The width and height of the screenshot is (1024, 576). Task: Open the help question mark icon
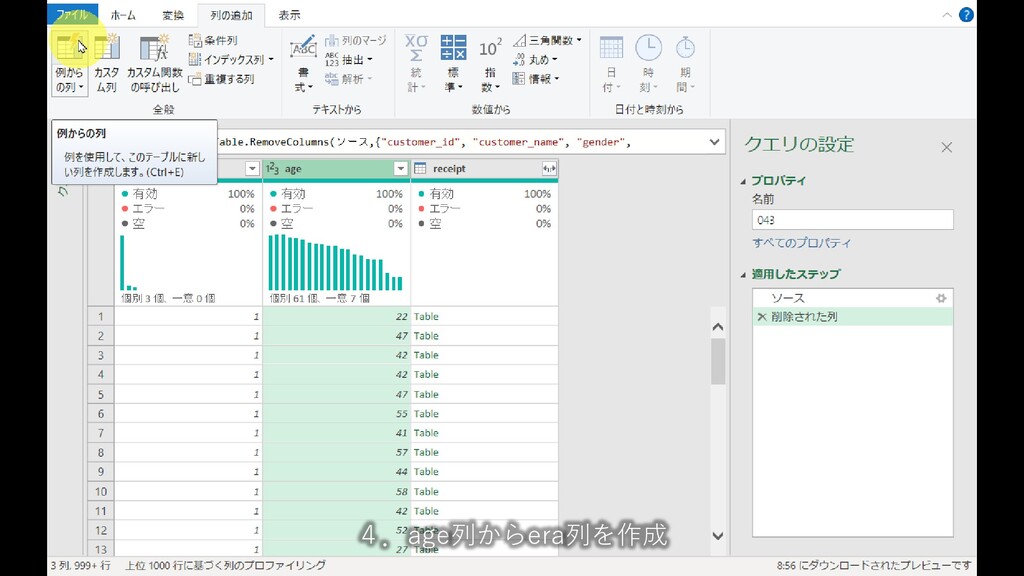coord(966,15)
